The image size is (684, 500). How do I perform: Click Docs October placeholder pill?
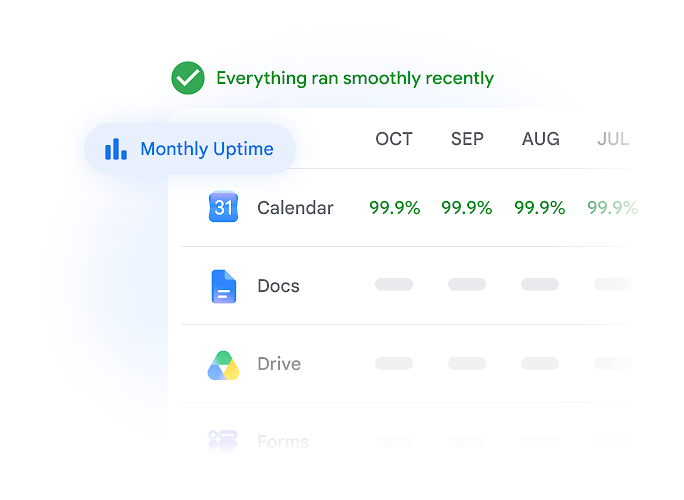click(x=394, y=284)
